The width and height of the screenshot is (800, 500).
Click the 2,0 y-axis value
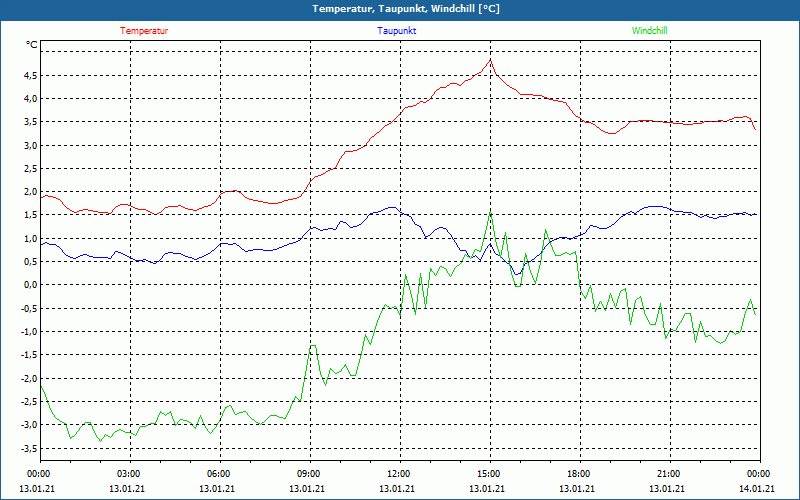[31, 192]
